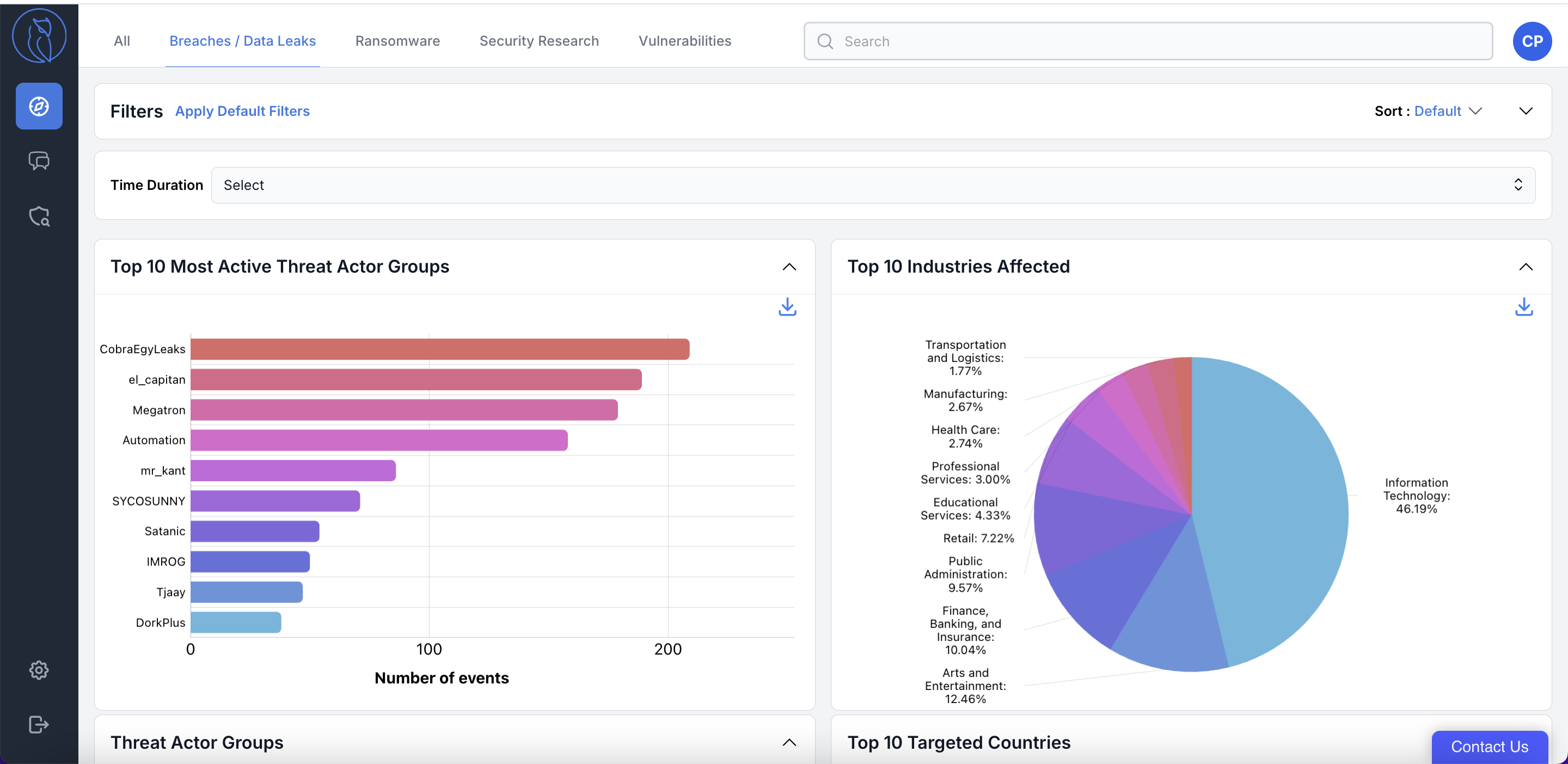Click the CobraEgyLeaks axis label

(143, 349)
